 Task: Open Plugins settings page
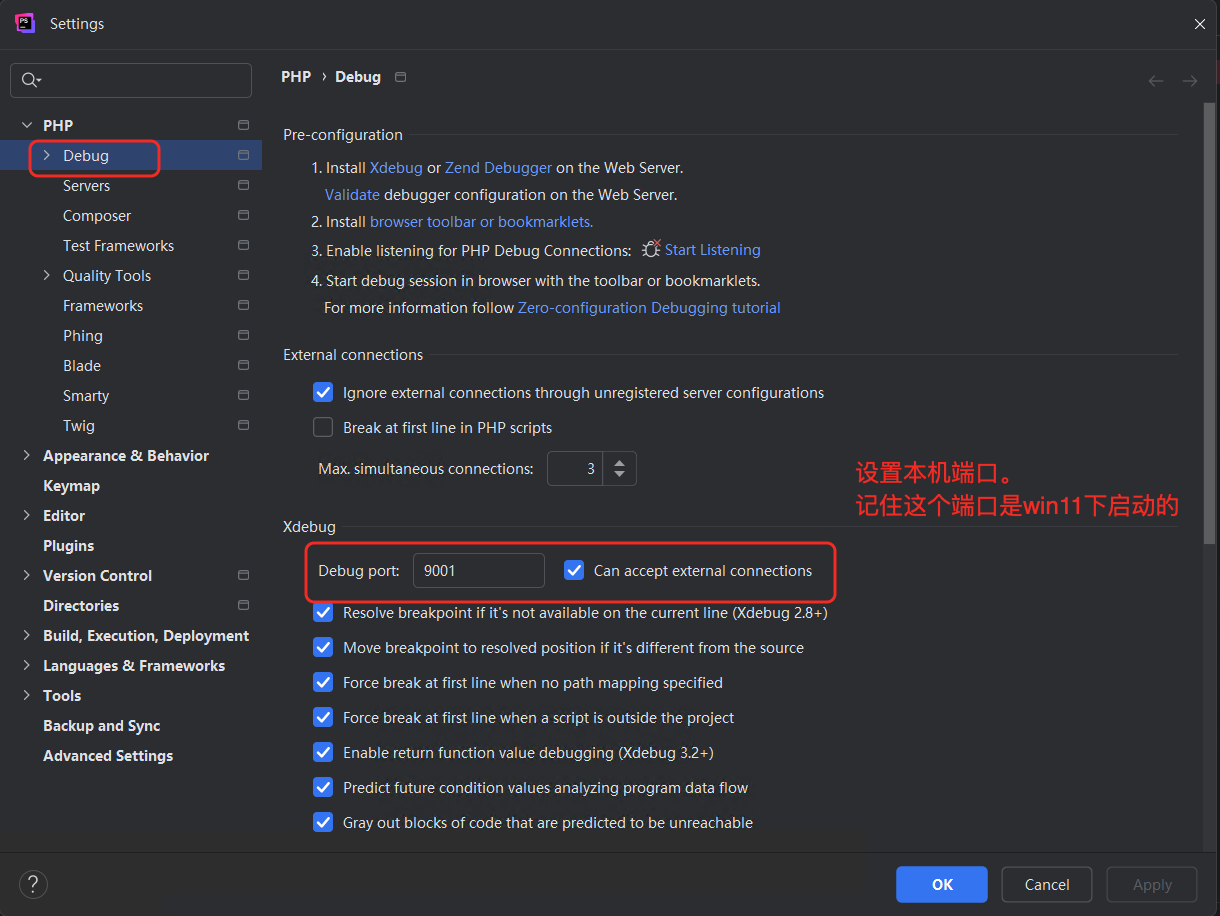pos(68,545)
